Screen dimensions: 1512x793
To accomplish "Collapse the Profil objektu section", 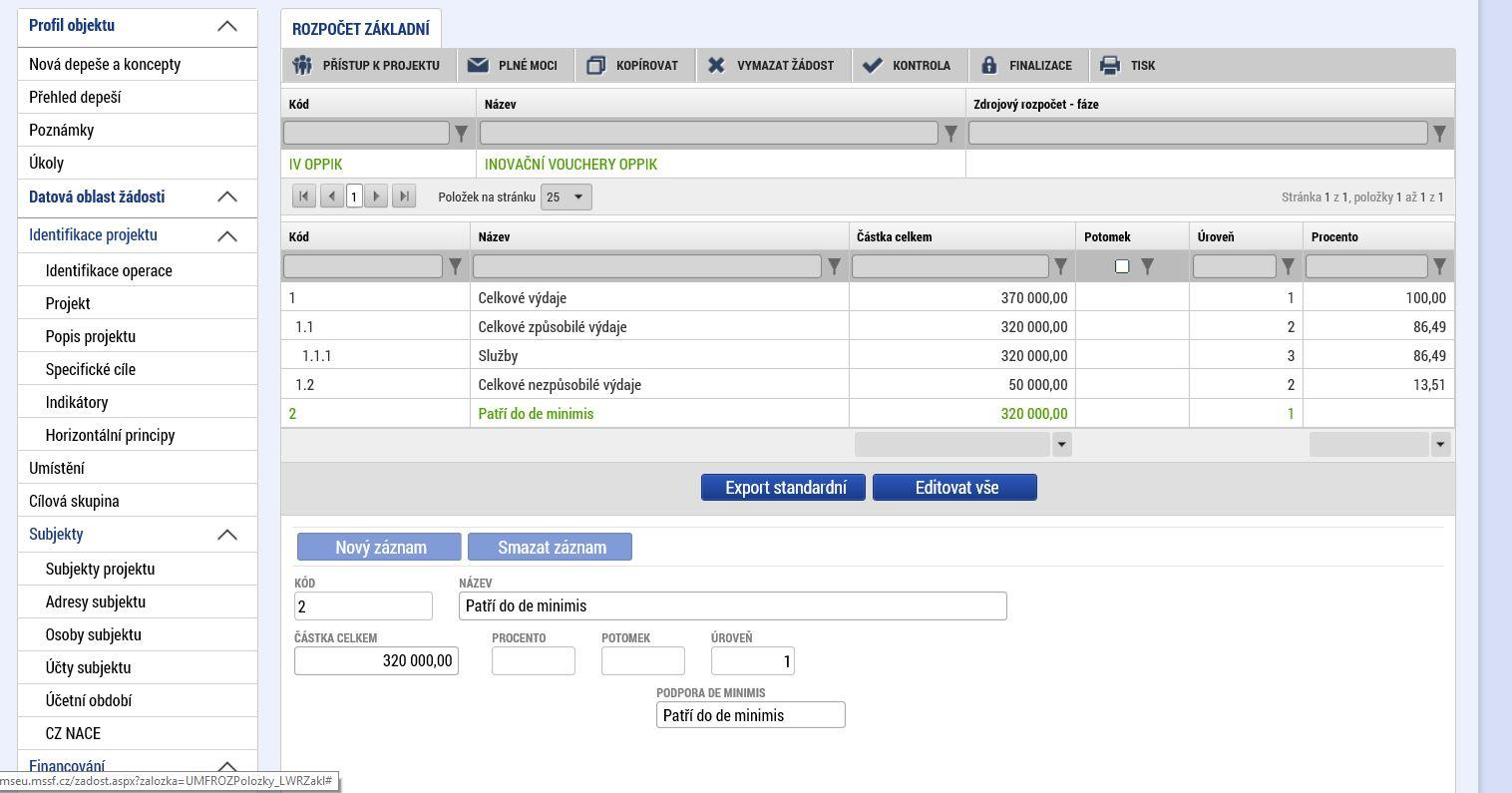I will [227, 26].
